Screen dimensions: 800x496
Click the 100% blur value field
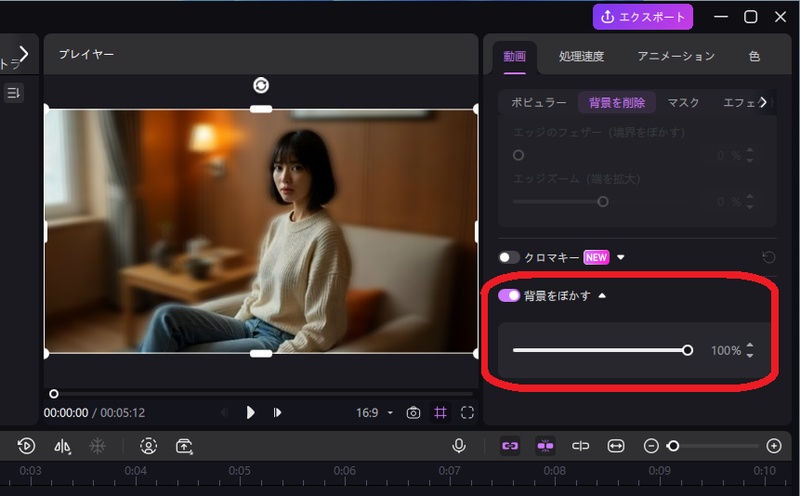tap(726, 351)
